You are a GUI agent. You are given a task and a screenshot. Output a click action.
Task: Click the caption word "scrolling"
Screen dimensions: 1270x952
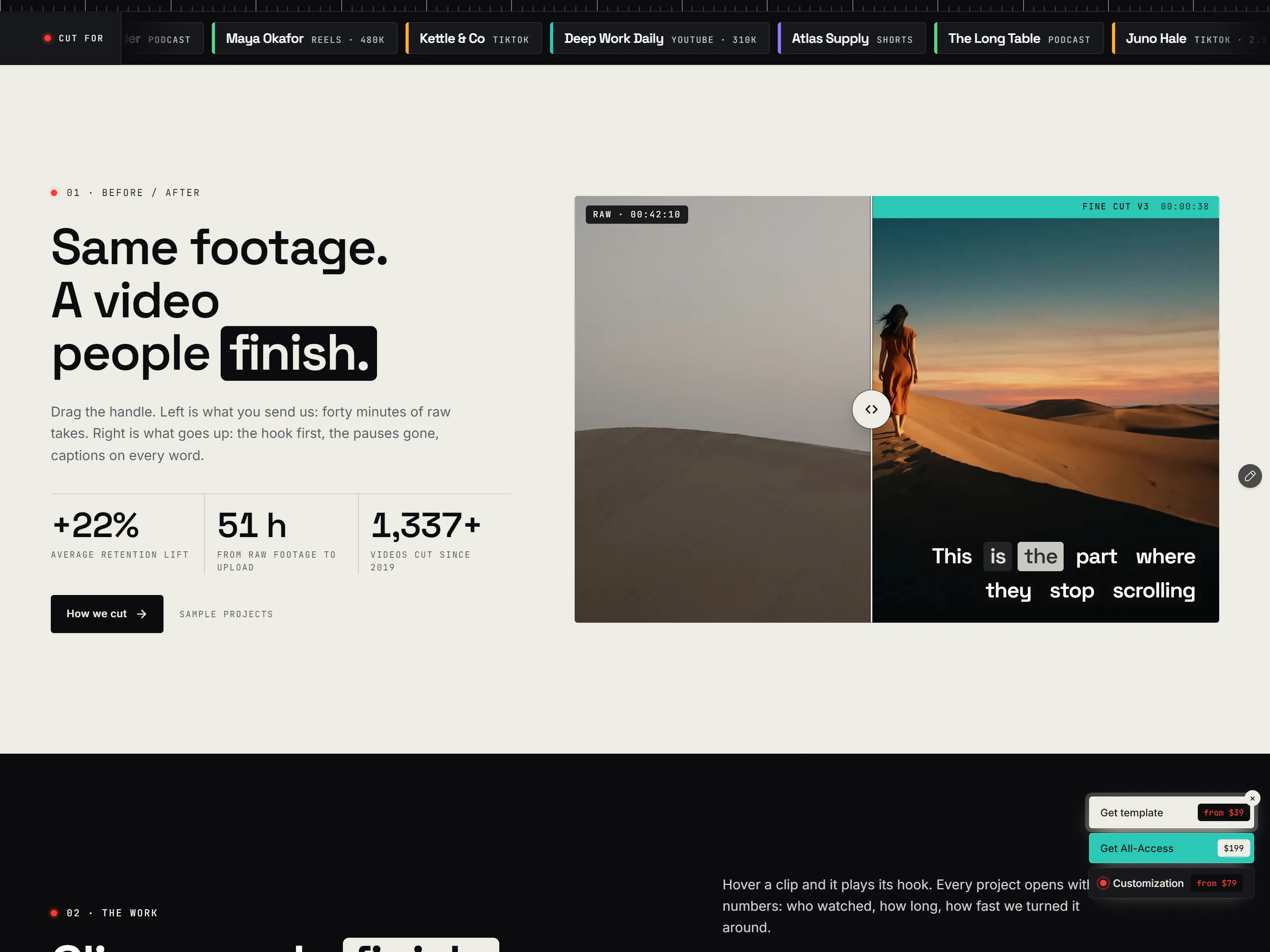[1153, 591]
